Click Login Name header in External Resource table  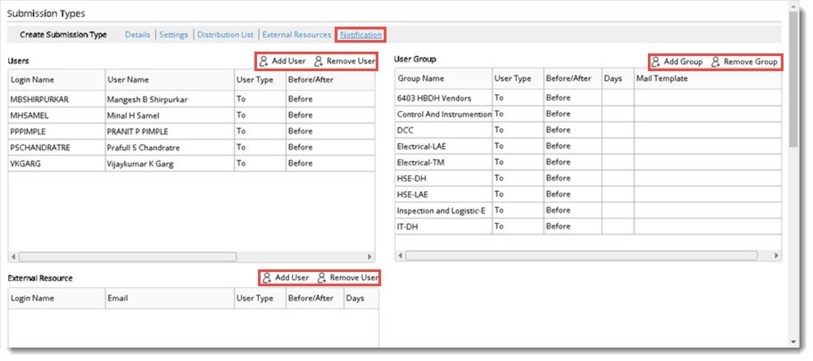(57, 298)
